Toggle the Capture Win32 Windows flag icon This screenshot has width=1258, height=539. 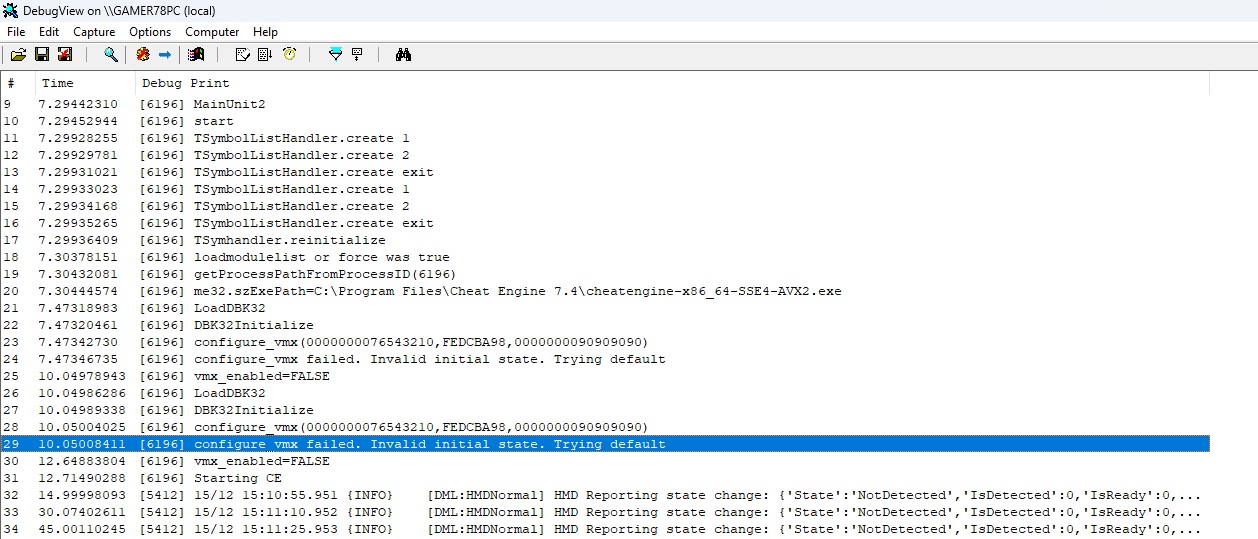(196, 55)
